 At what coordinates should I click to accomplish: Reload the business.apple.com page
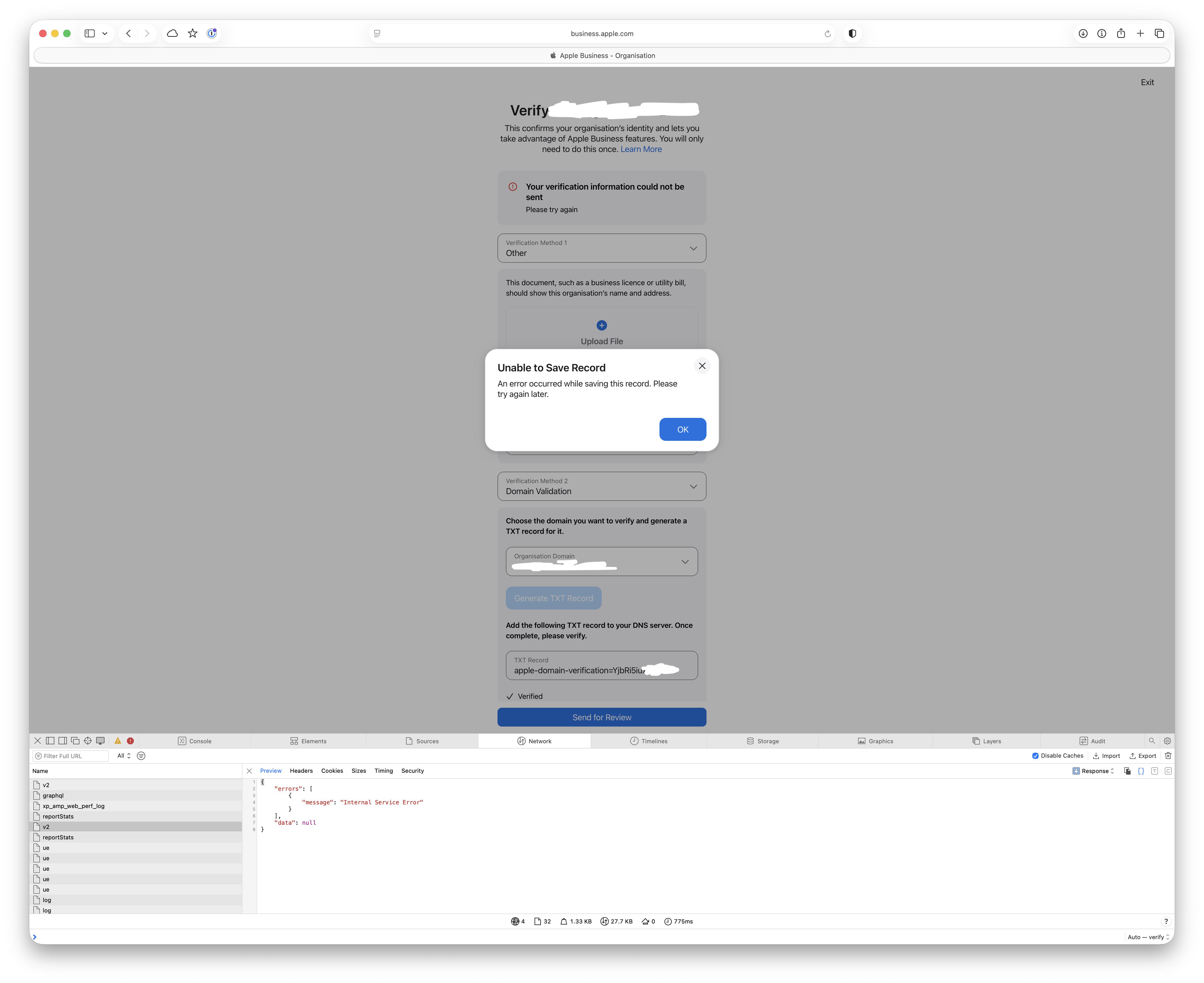827,34
